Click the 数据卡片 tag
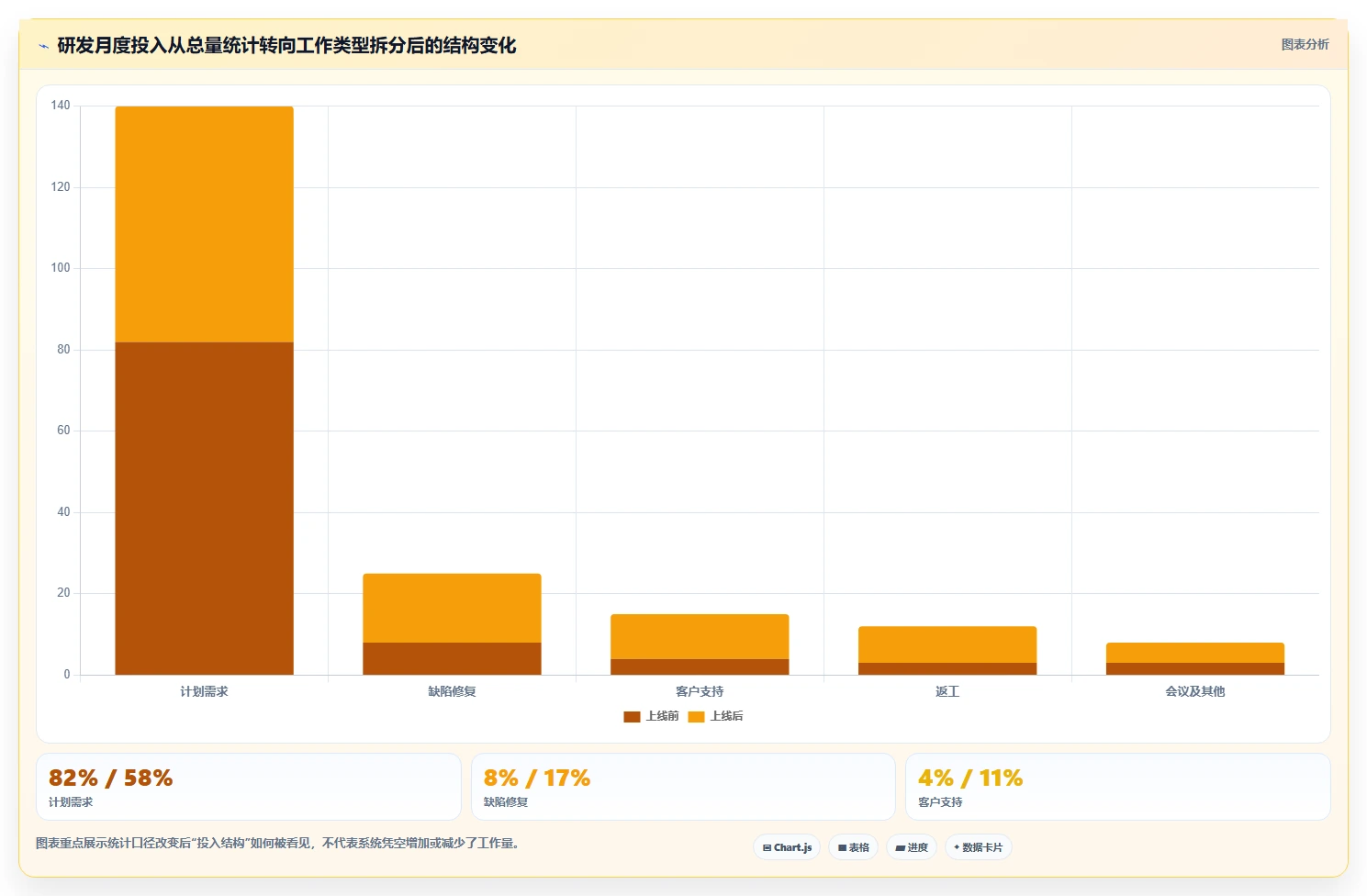This screenshot has height=896, width=1367. 979,847
